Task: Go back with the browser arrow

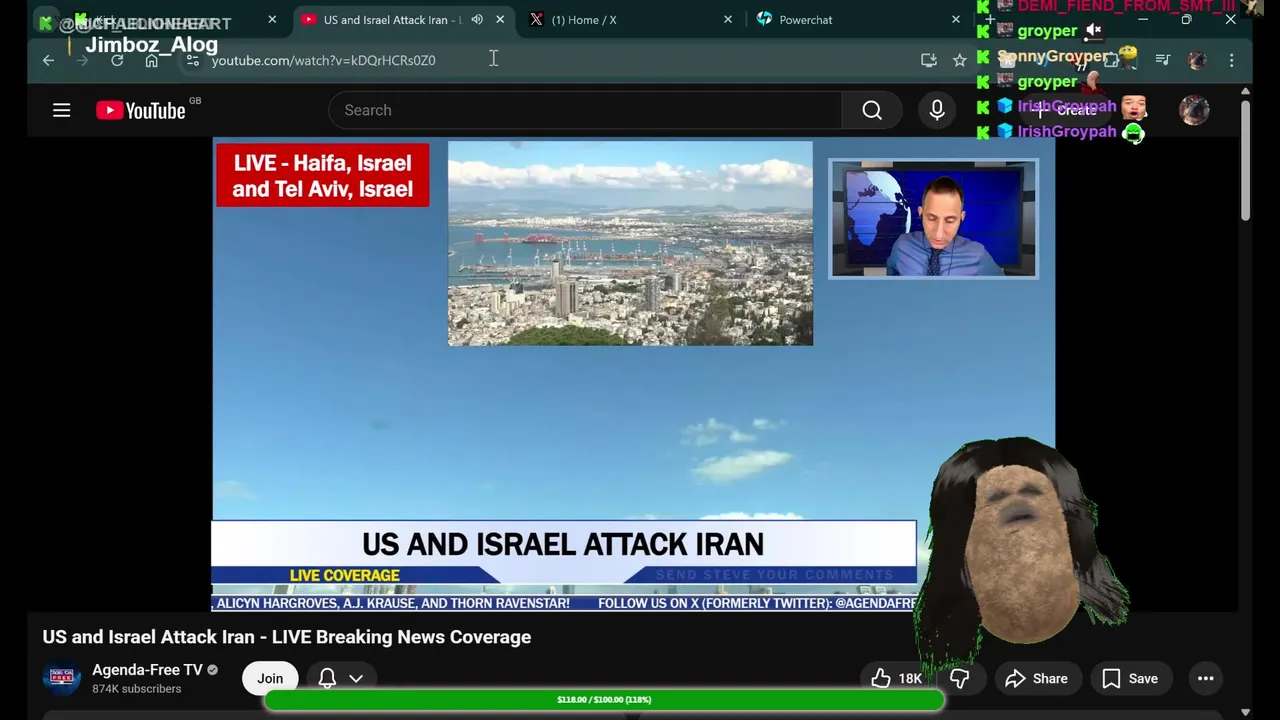Action: 48,60
